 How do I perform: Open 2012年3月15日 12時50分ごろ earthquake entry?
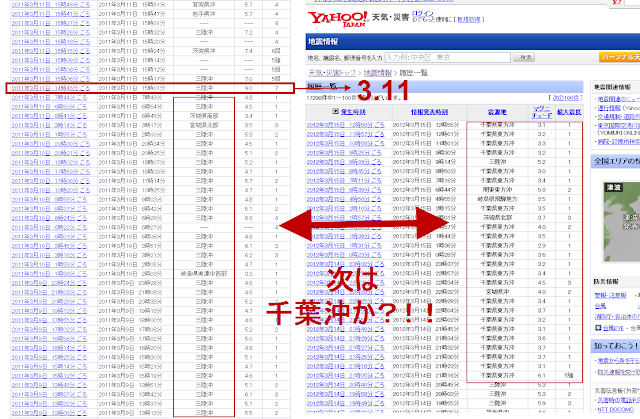[345, 125]
